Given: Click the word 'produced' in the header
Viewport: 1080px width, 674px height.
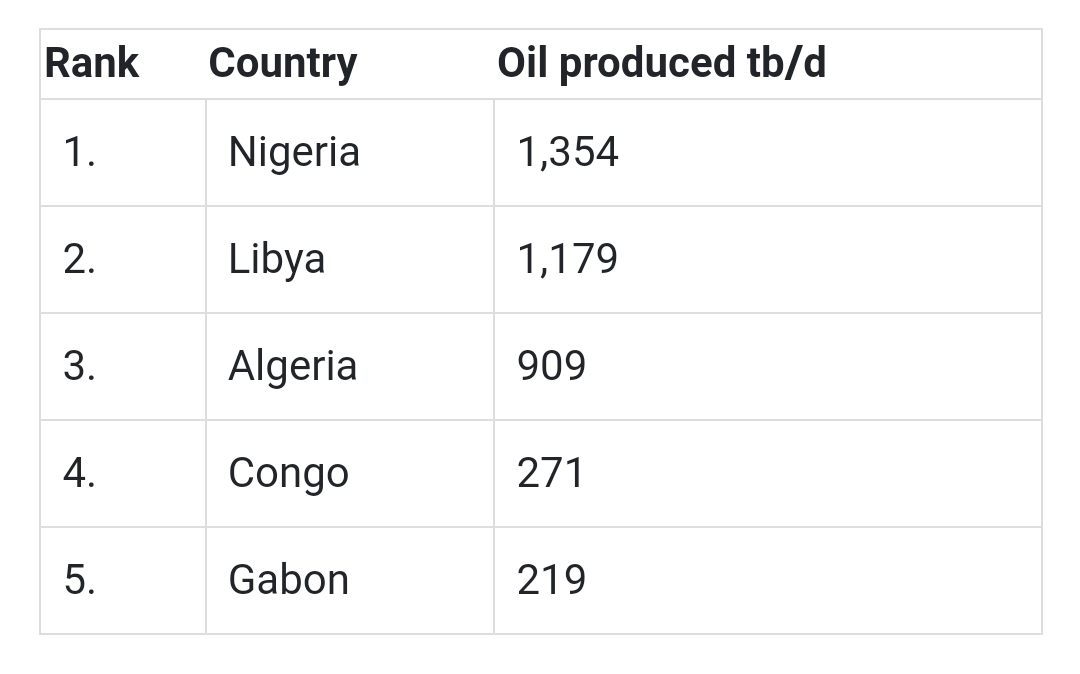Looking at the screenshot, I should [647, 63].
